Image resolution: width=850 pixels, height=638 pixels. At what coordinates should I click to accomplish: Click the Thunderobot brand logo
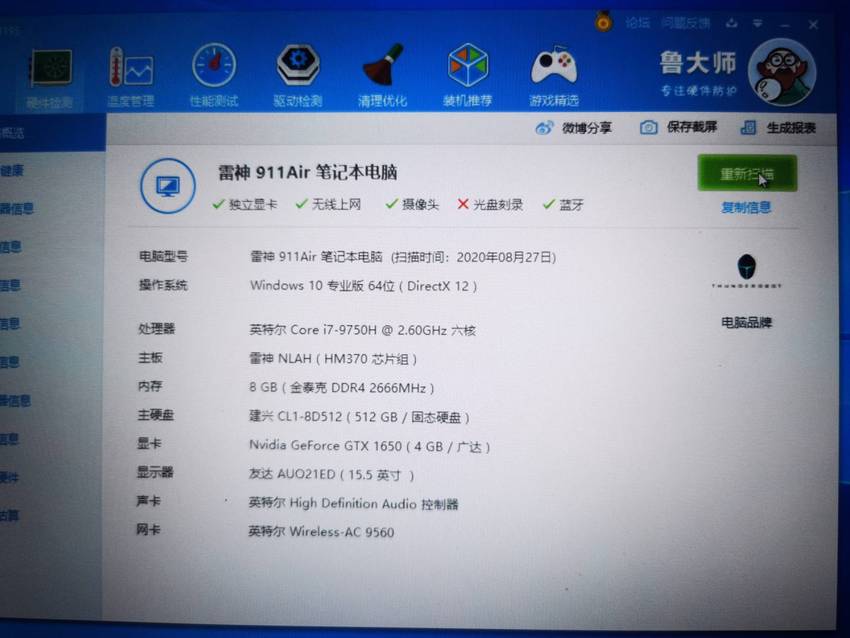pyautogui.click(x=746, y=270)
